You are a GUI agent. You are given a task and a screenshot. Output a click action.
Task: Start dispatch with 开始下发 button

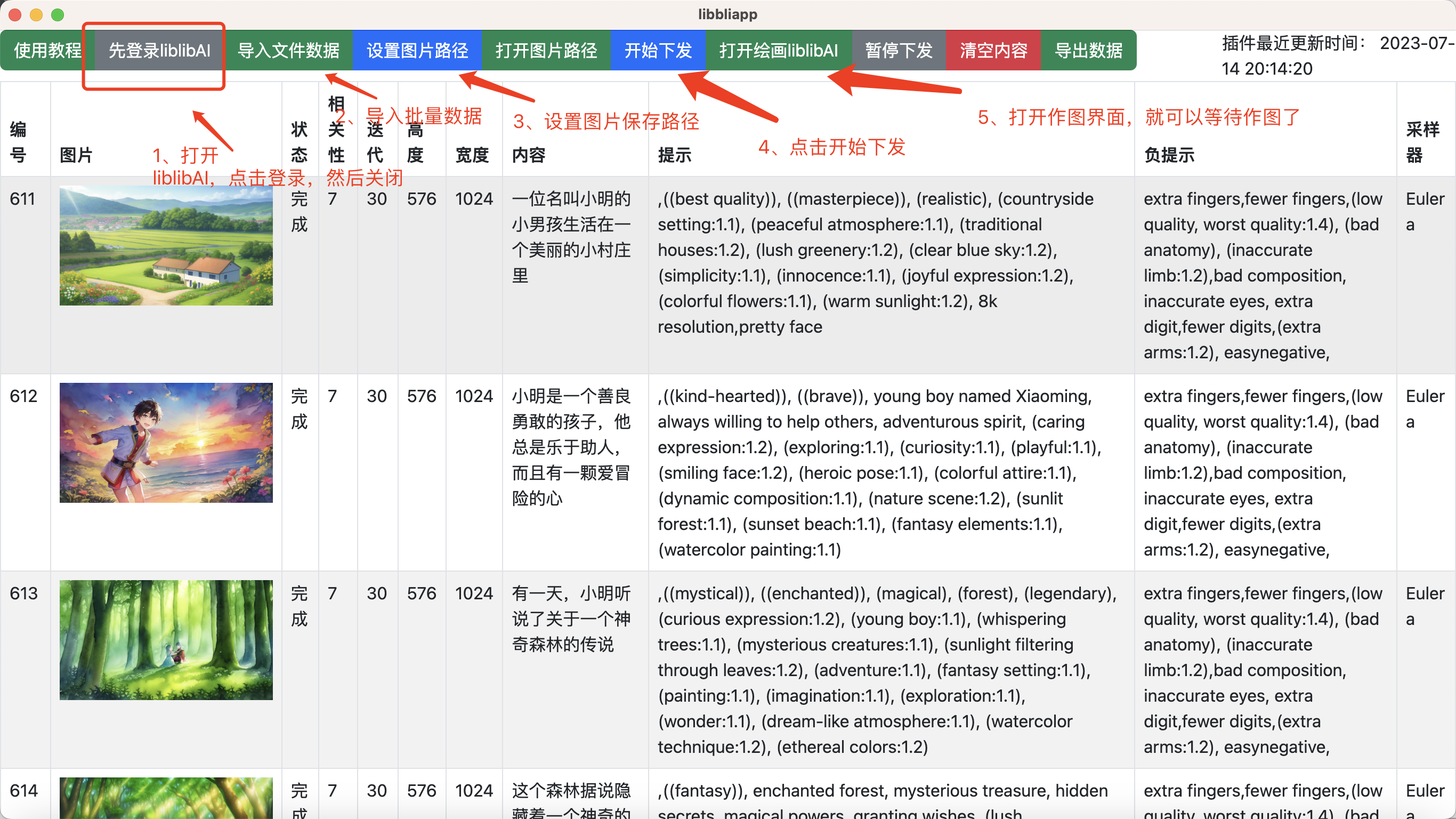[x=658, y=50]
